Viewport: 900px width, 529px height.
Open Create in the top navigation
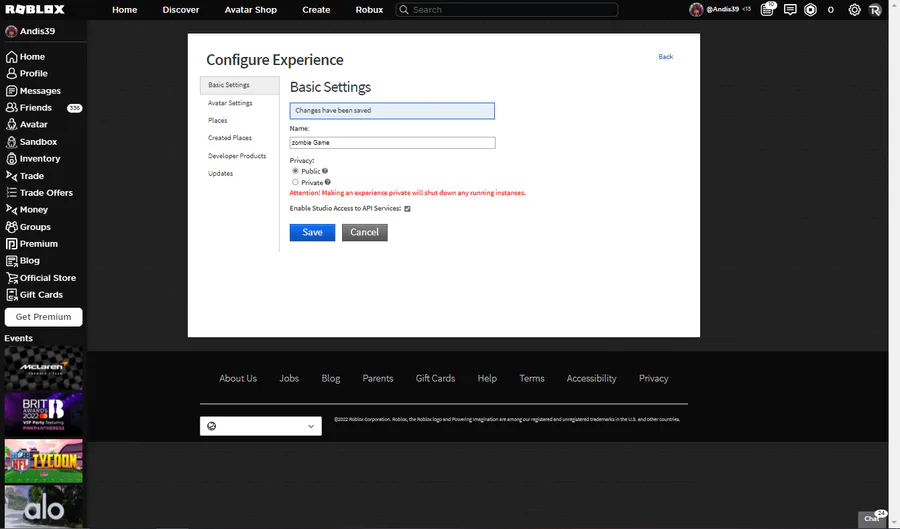point(316,10)
